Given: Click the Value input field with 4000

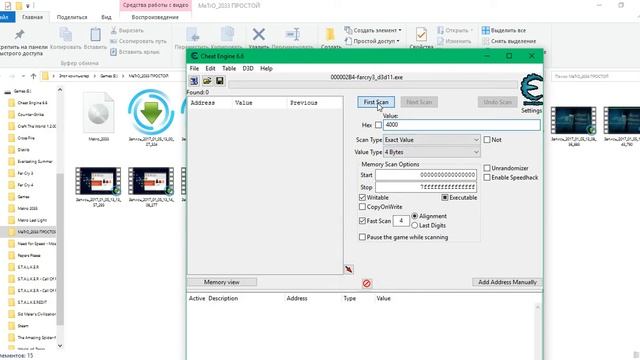Looking at the screenshot, I should click(462, 125).
